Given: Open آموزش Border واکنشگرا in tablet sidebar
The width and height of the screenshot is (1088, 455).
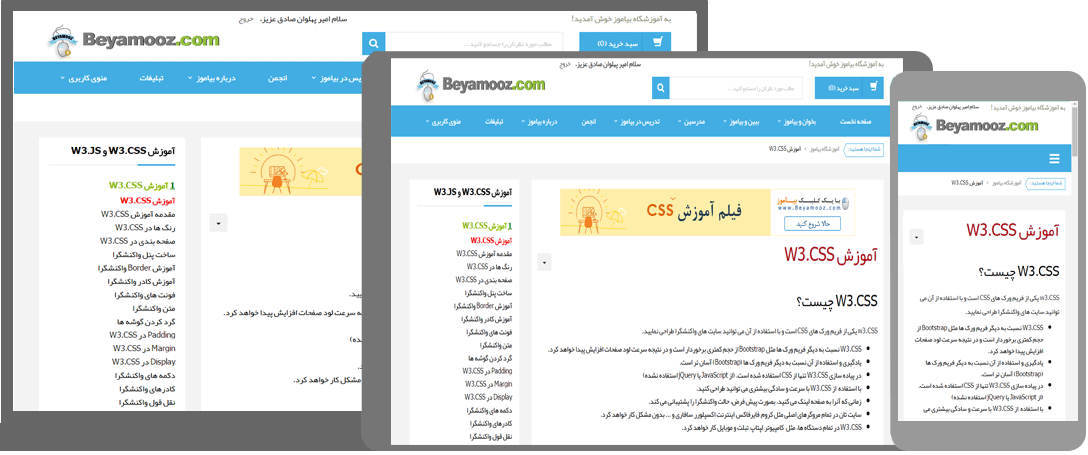Looking at the screenshot, I should pyautogui.click(x=483, y=306).
